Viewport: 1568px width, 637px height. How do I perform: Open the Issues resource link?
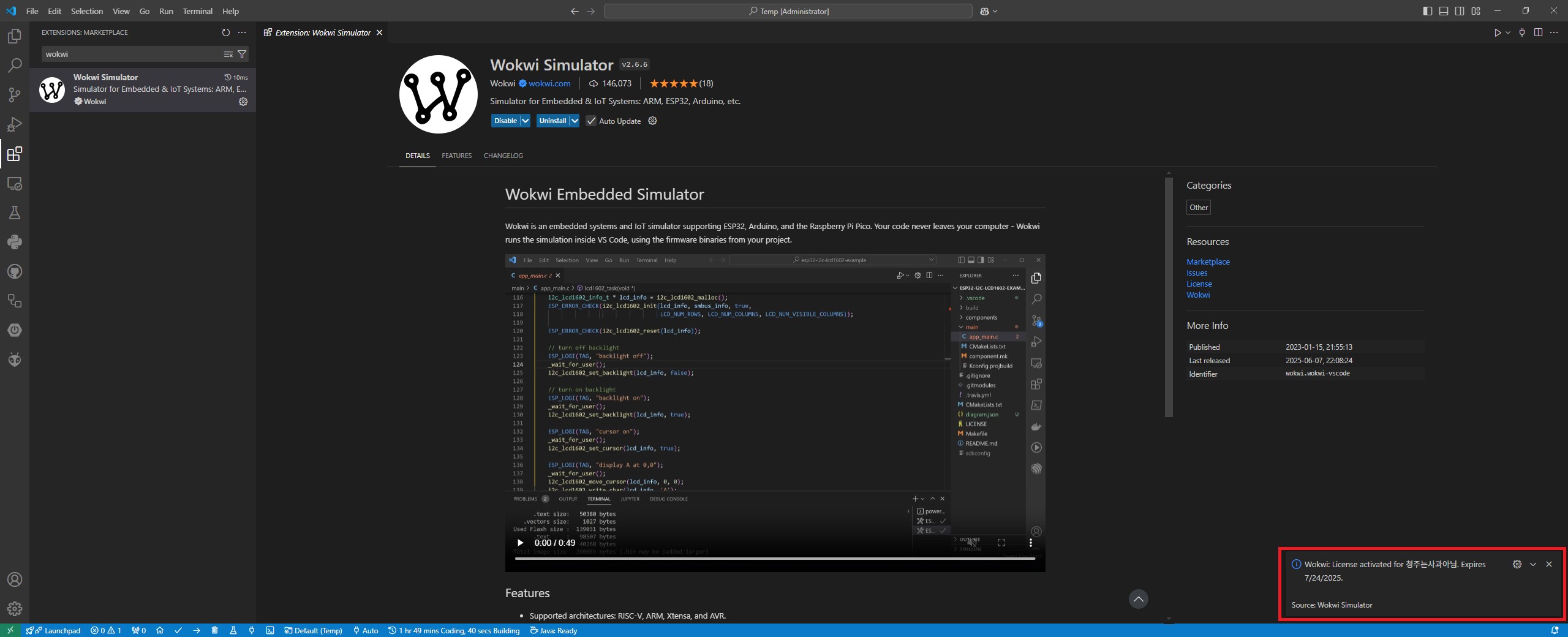(x=1197, y=273)
